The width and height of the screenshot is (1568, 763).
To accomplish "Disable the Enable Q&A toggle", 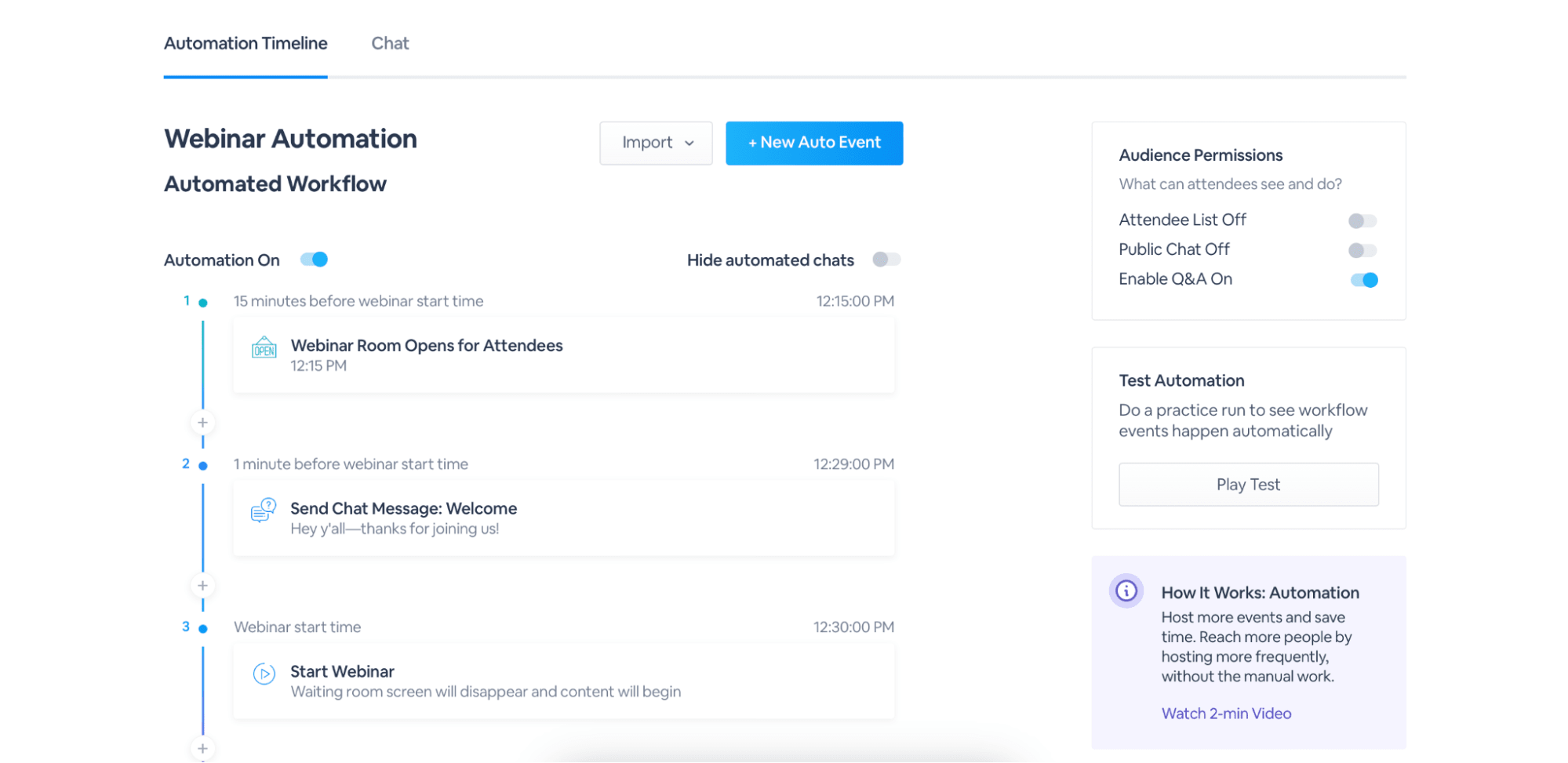I will tap(1364, 279).
